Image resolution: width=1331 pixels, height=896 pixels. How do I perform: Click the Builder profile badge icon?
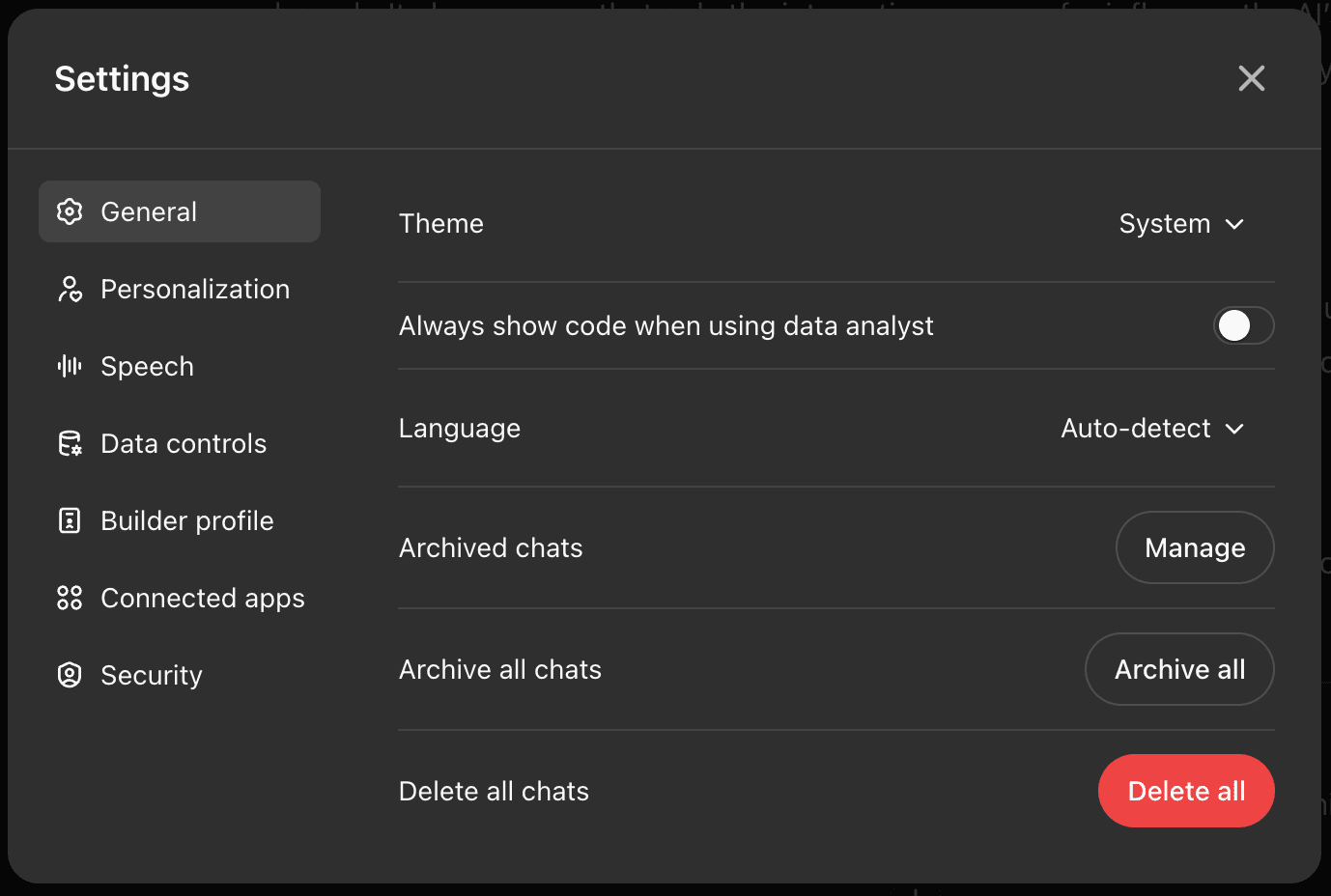click(x=70, y=520)
